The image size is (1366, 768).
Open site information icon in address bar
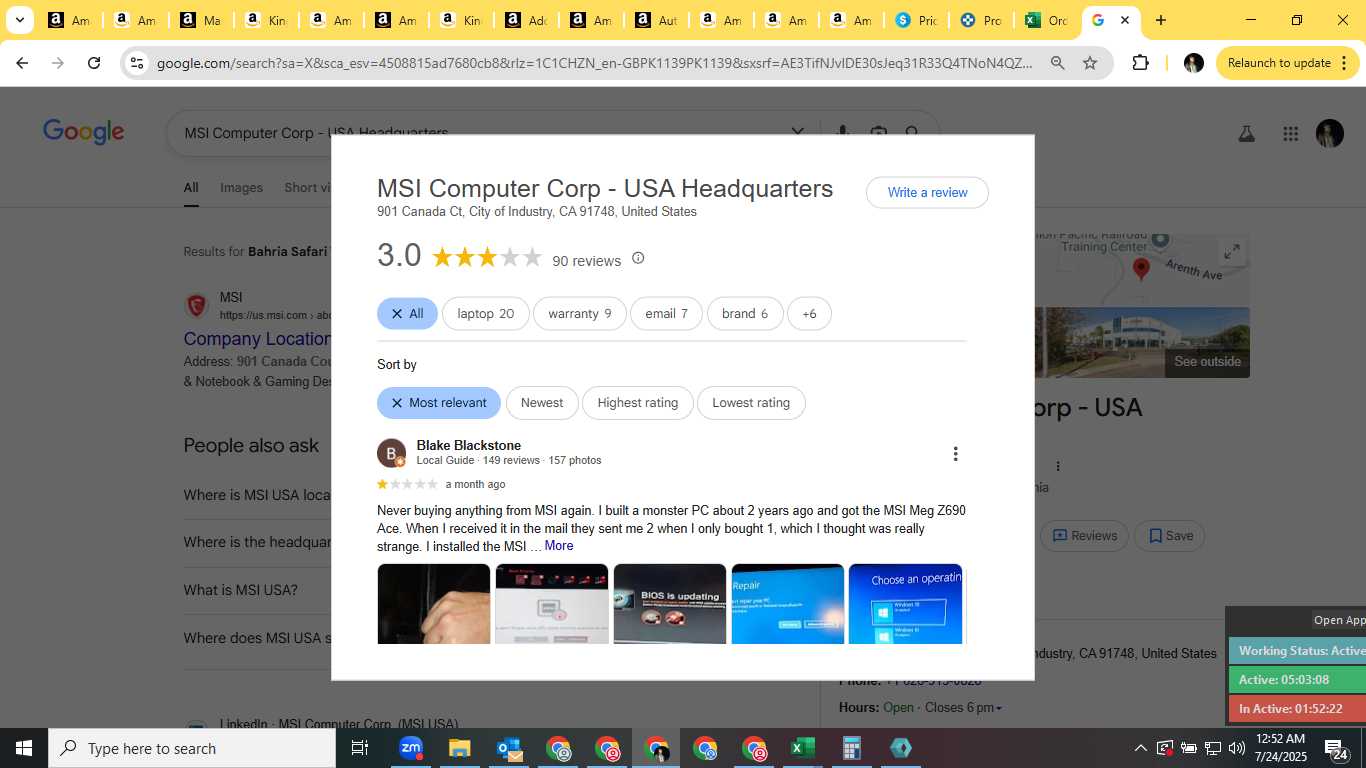coord(137,63)
